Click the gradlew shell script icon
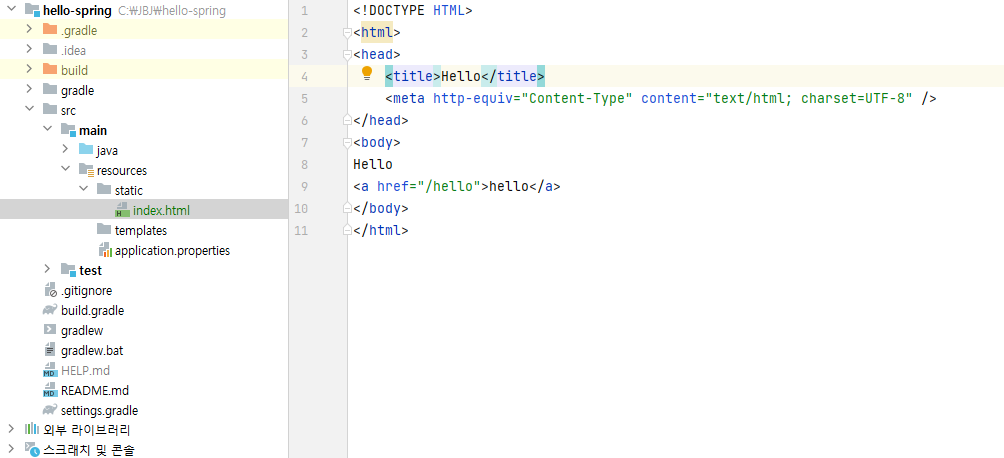The width and height of the screenshot is (1004, 458). [x=50, y=330]
